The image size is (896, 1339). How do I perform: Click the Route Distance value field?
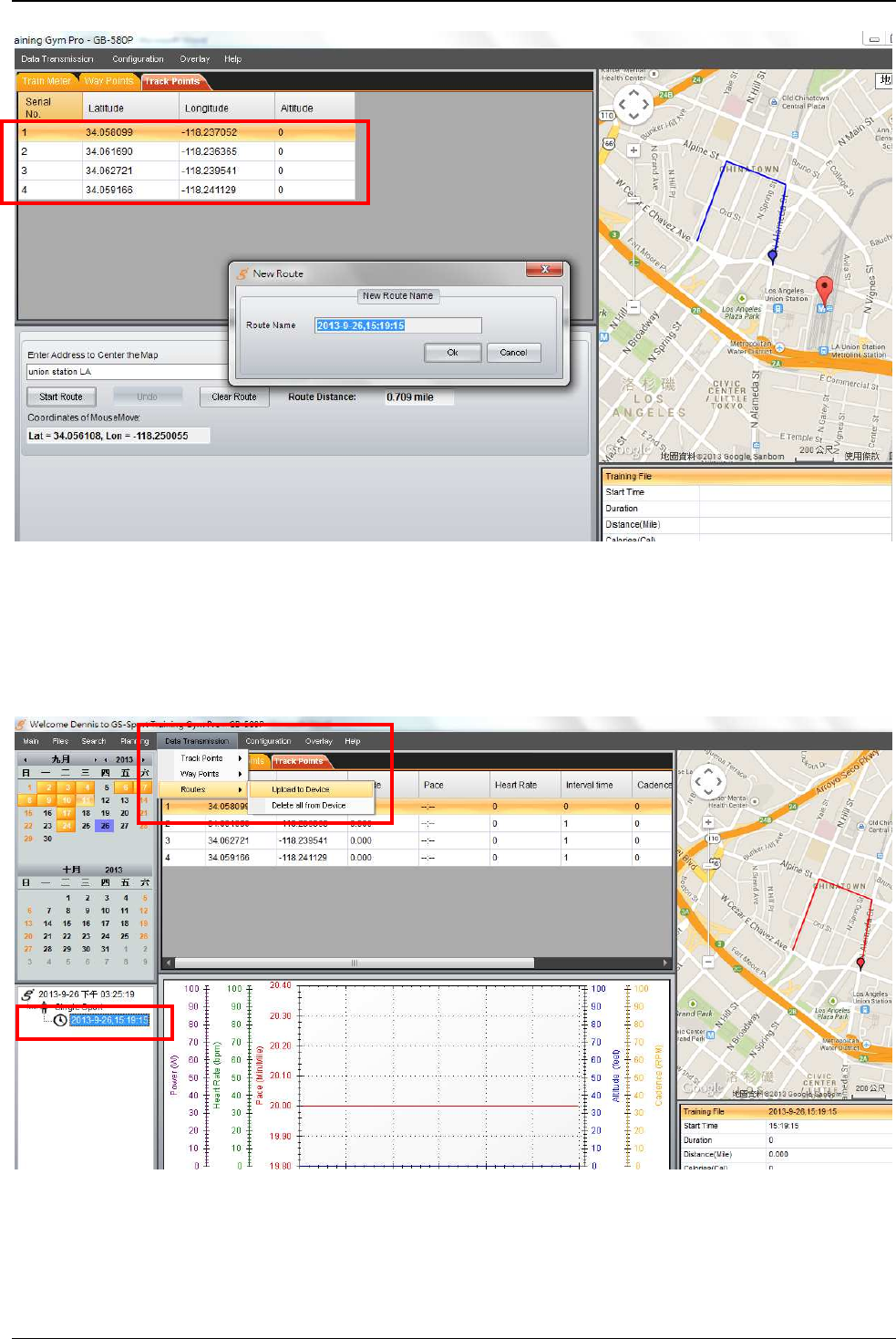click(419, 397)
